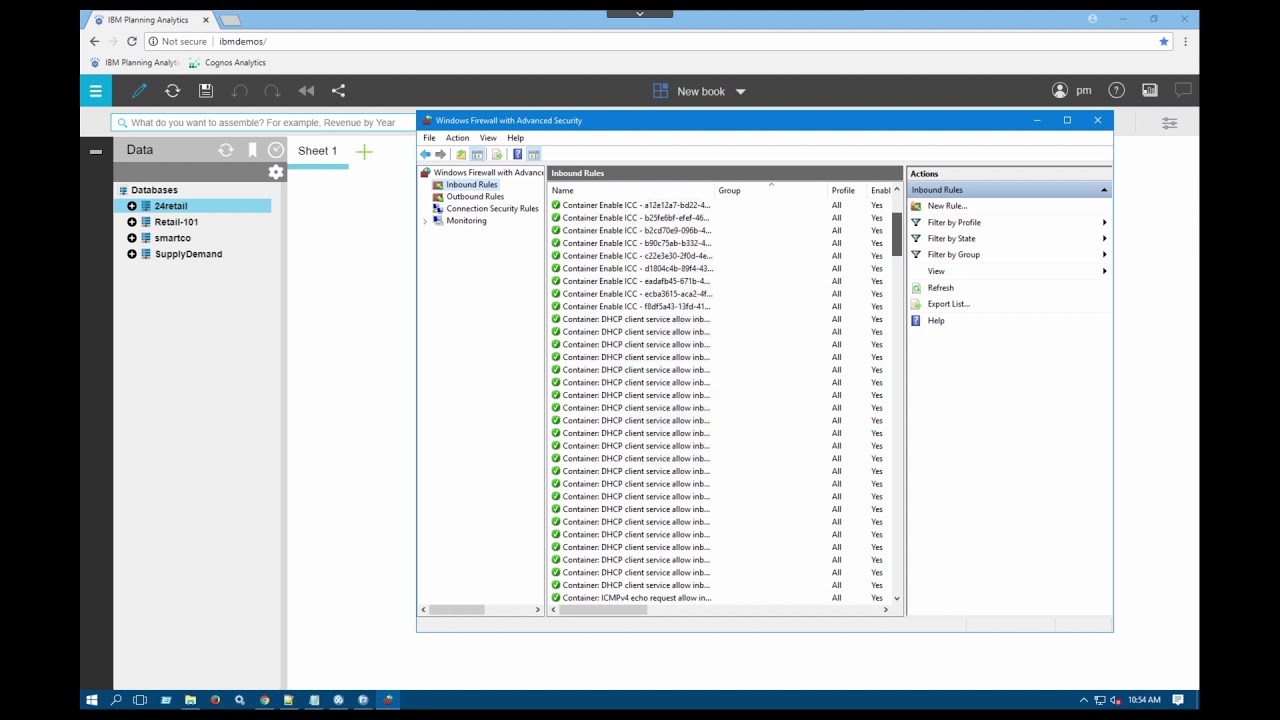Open the share icon in the toolbar

pyautogui.click(x=338, y=91)
